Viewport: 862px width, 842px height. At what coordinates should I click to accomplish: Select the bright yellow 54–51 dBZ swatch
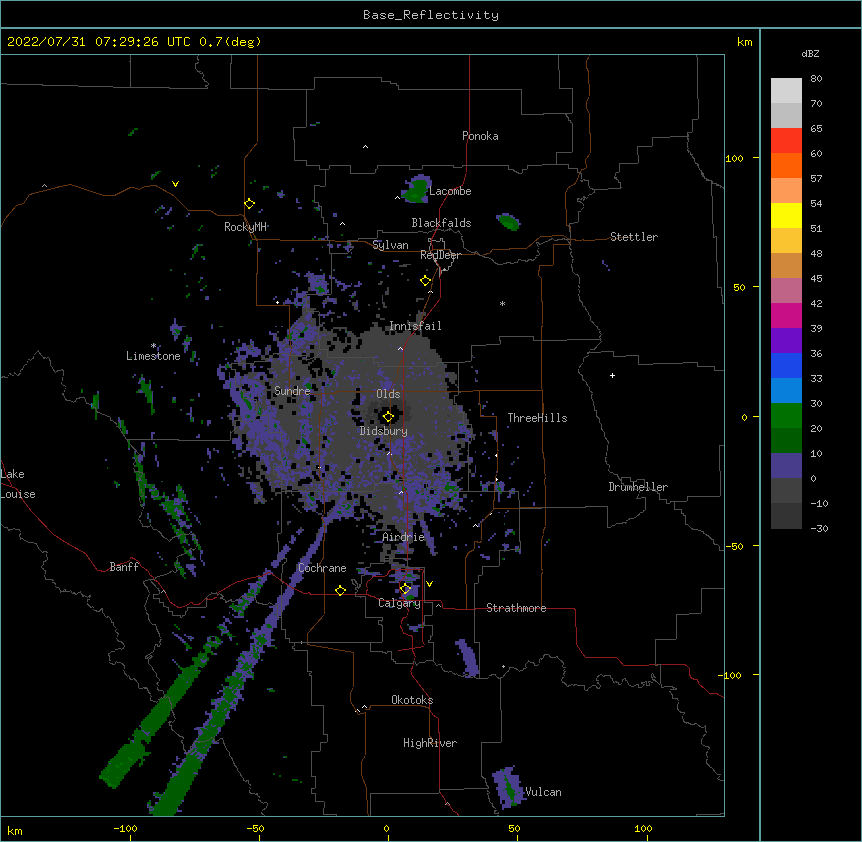786,215
